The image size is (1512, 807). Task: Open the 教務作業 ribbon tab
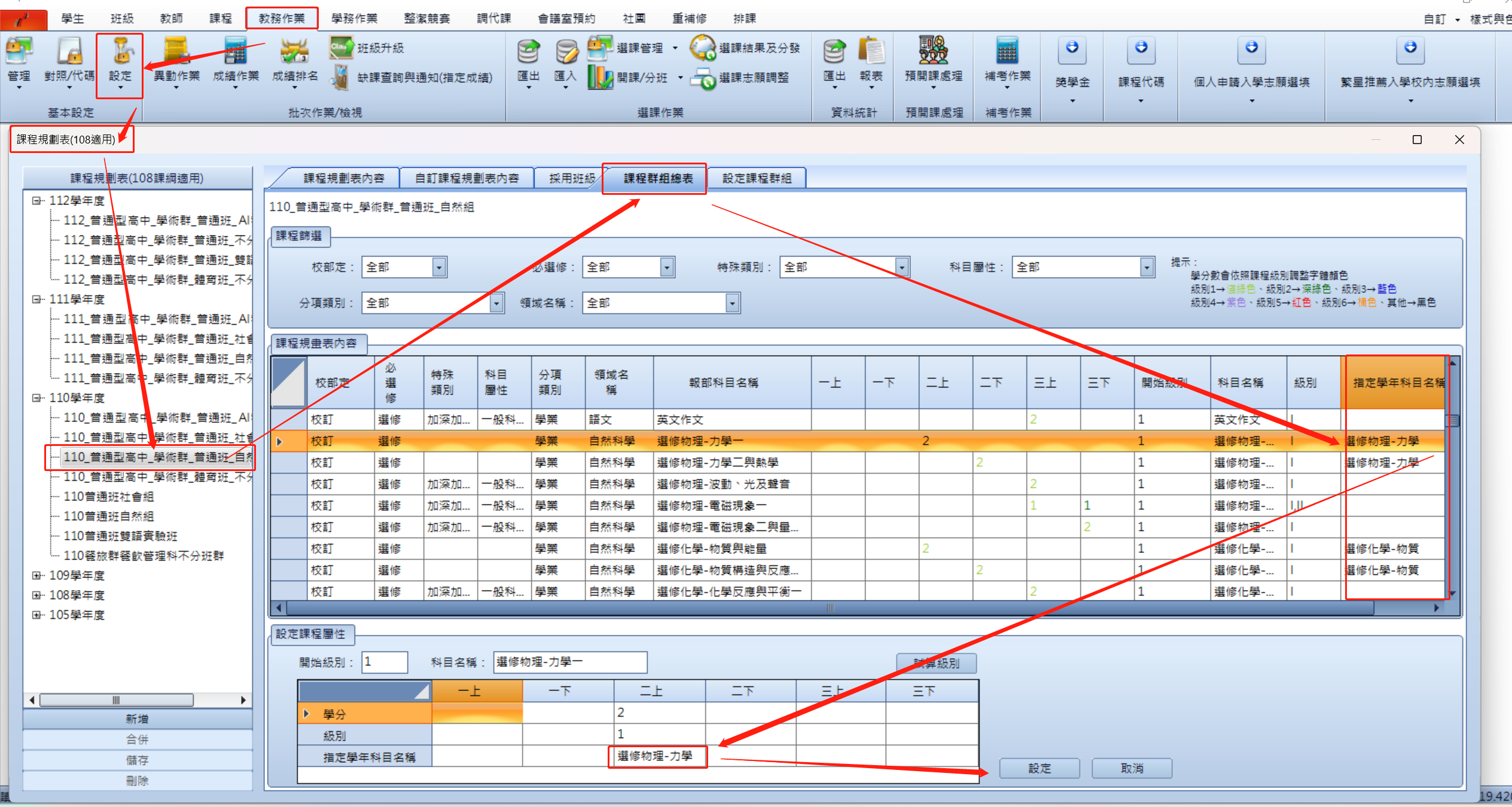pos(282,19)
